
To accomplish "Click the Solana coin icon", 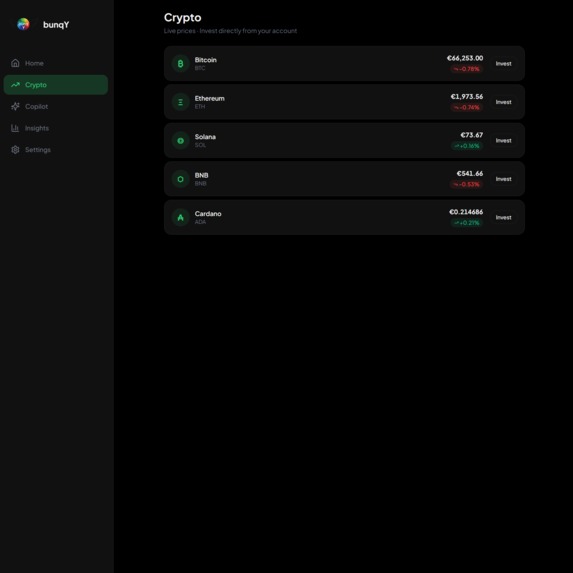I will click(180, 141).
